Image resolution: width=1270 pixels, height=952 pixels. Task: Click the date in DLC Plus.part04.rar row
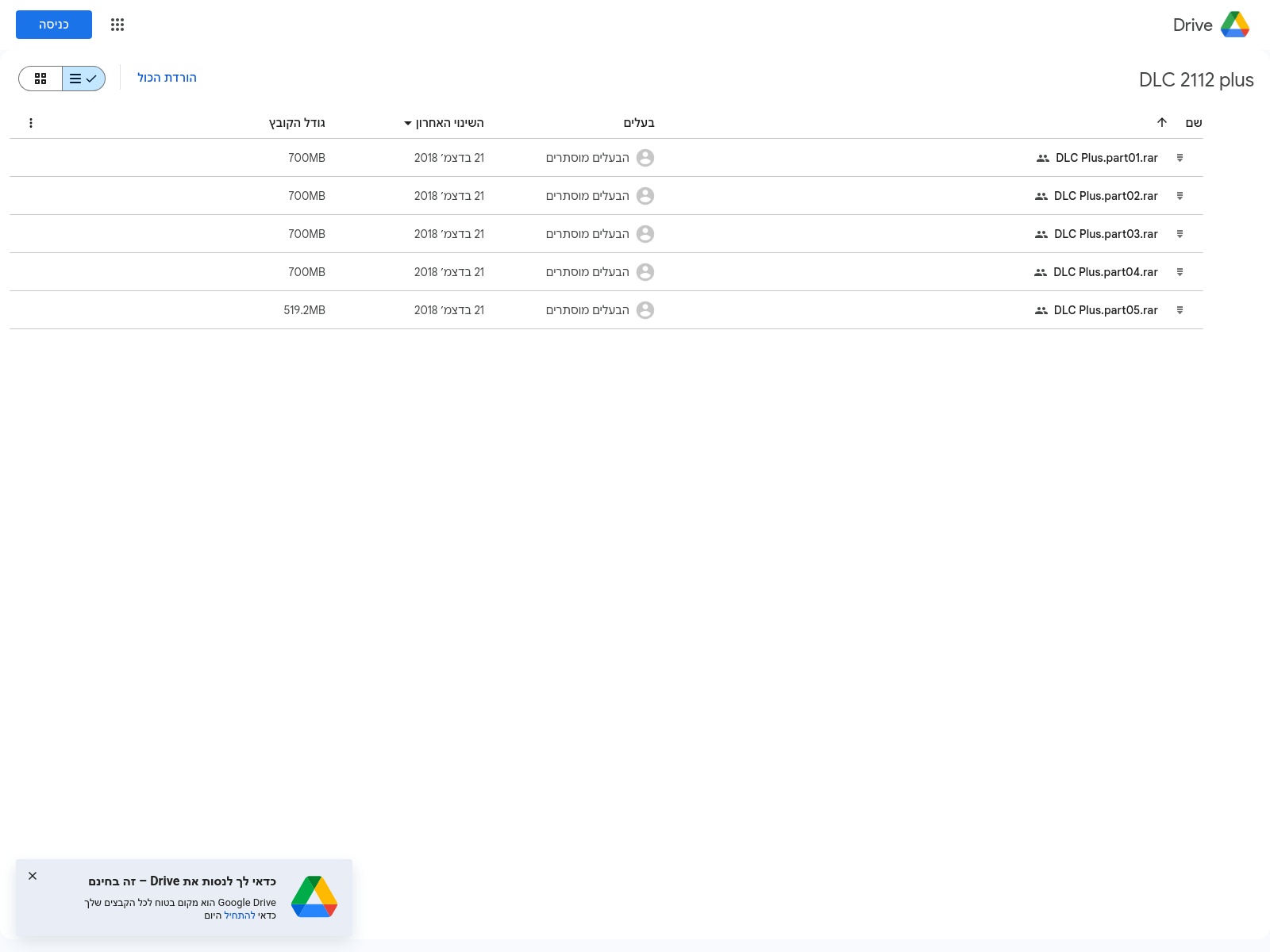[449, 272]
